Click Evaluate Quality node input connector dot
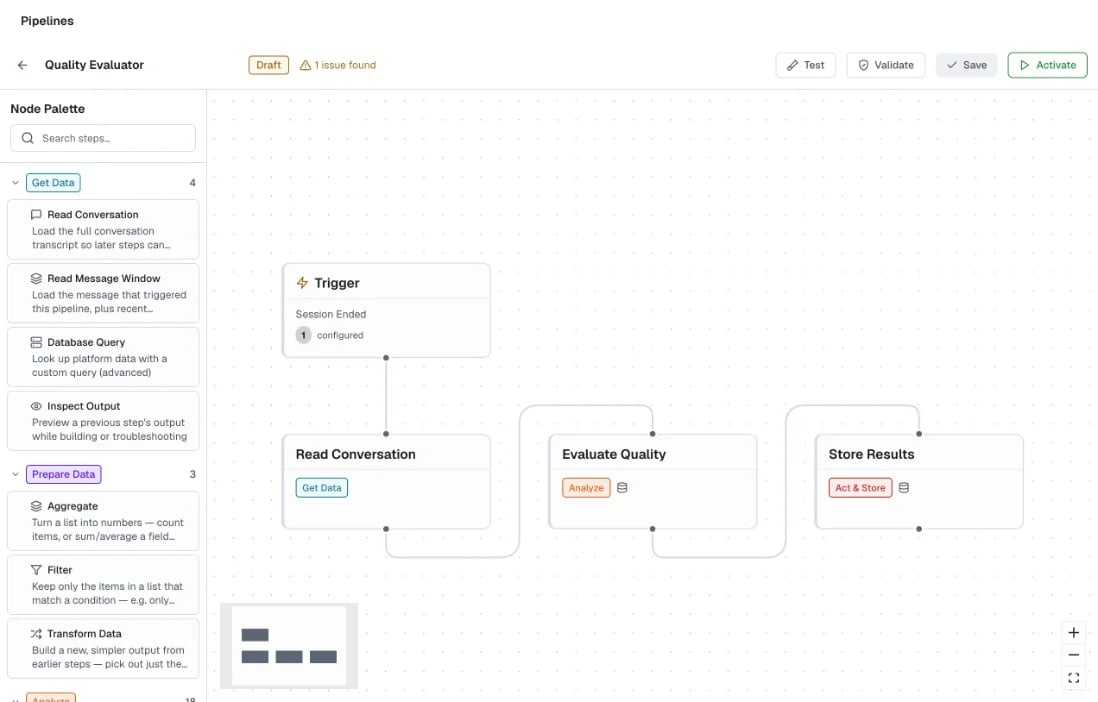The height and width of the screenshot is (702, 1098). point(653,434)
